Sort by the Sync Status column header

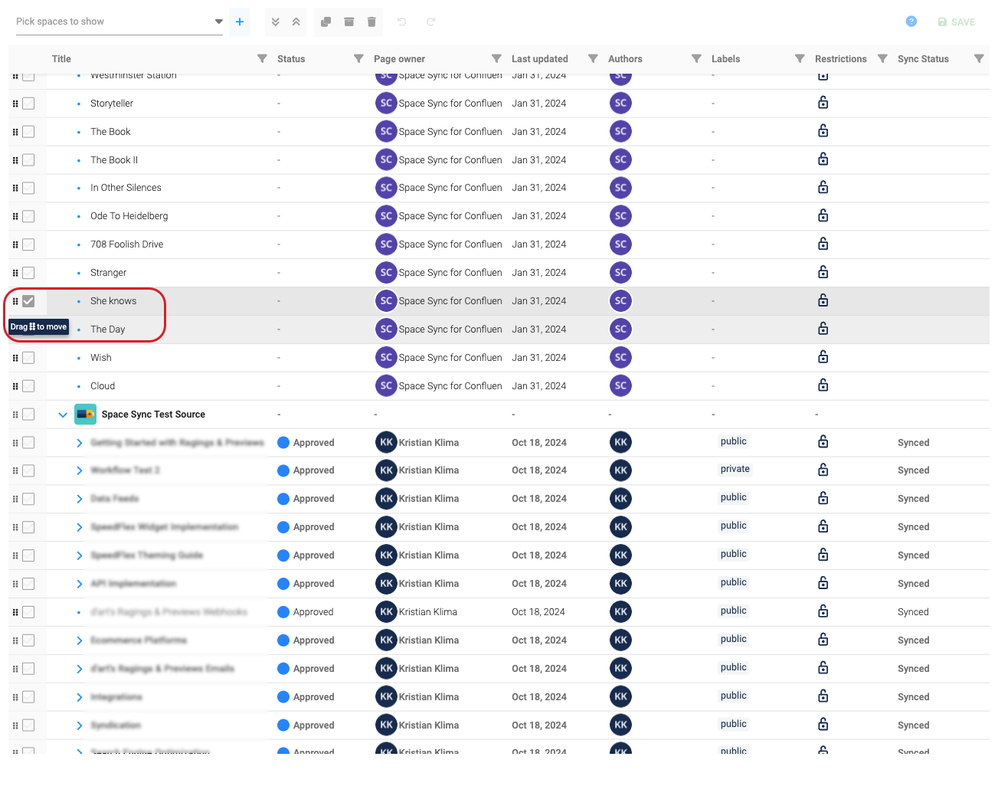click(x=923, y=59)
